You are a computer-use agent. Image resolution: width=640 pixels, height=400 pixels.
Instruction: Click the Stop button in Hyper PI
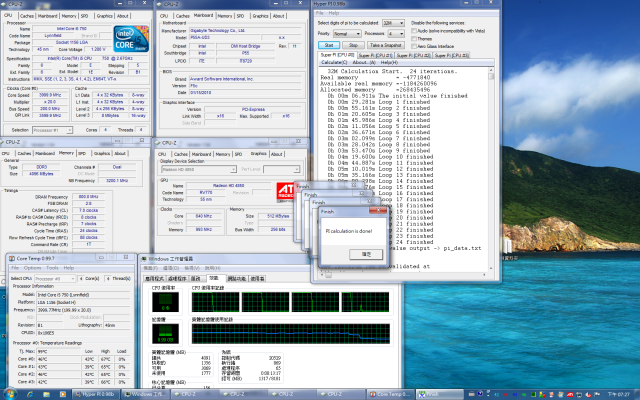click(353, 45)
